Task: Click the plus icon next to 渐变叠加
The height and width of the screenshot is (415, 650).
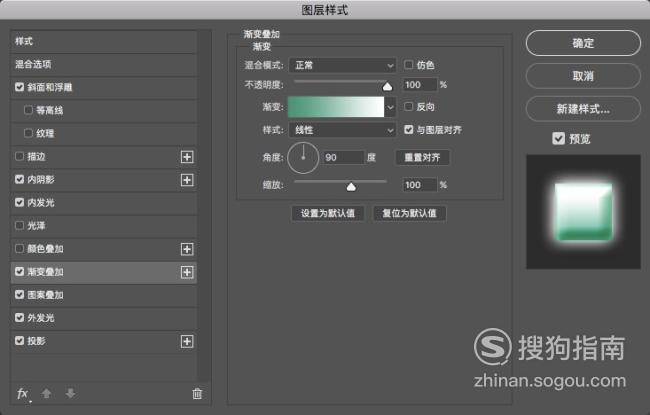Action: pos(187,272)
